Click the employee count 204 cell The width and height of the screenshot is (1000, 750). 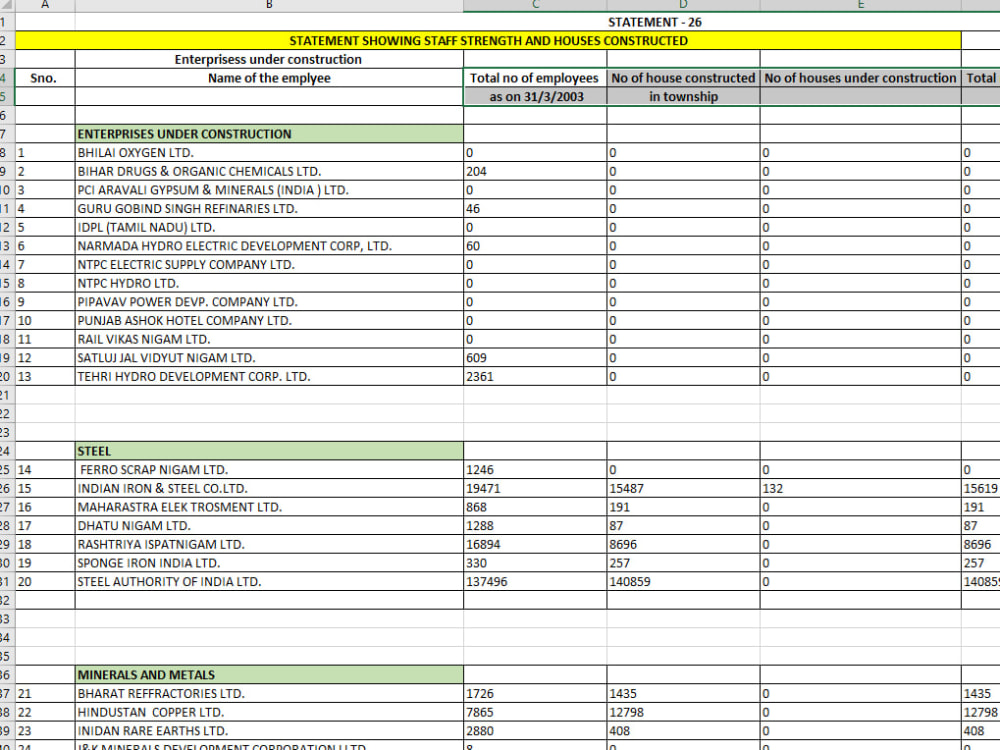click(x=535, y=171)
